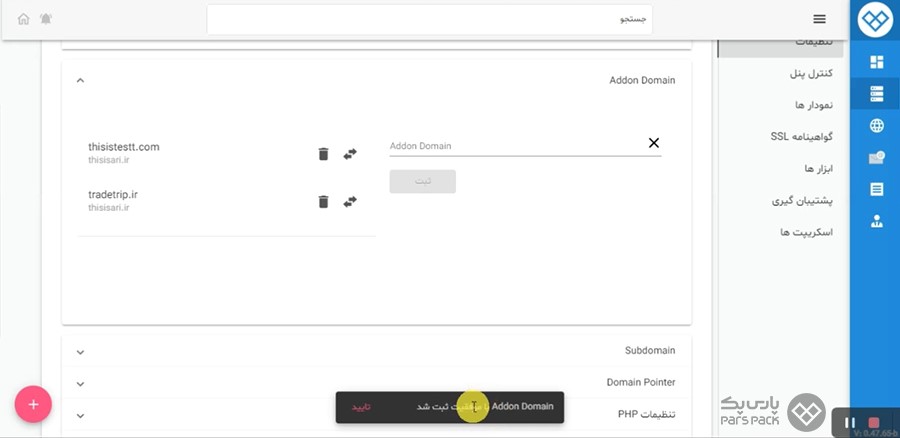Stop the screen recording
Screen dimensions: 900x438
click(x=874, y=423)
